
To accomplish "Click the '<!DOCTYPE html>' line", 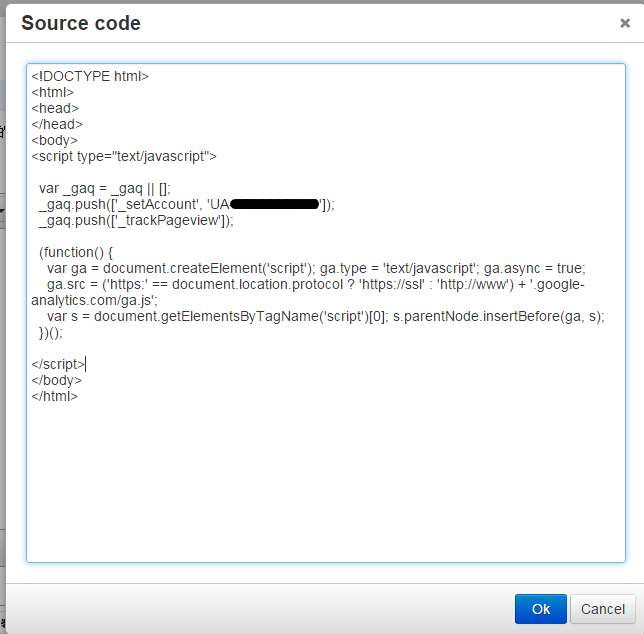I will 90,76.
